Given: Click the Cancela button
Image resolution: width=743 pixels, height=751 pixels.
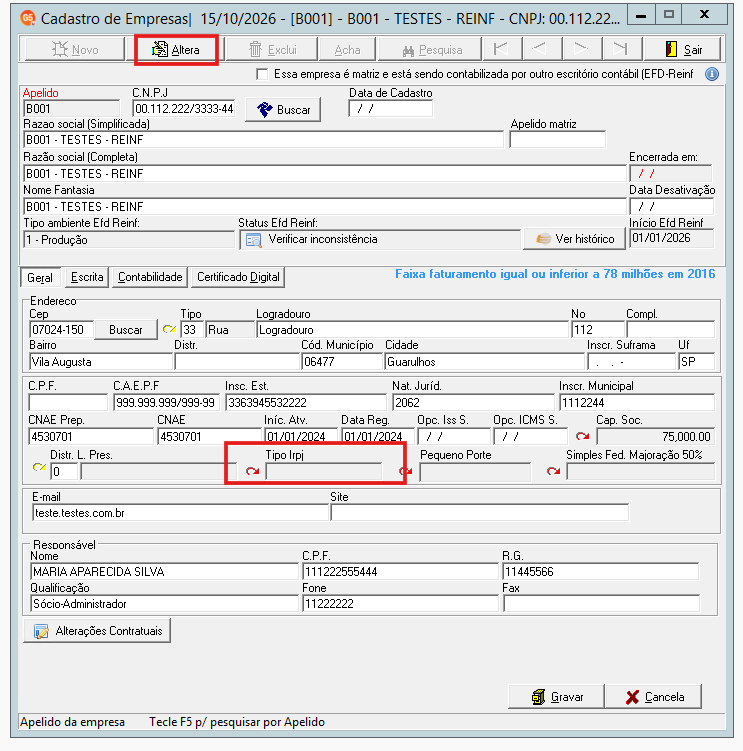Looking at the screenshot, I should tap(653, 697).
